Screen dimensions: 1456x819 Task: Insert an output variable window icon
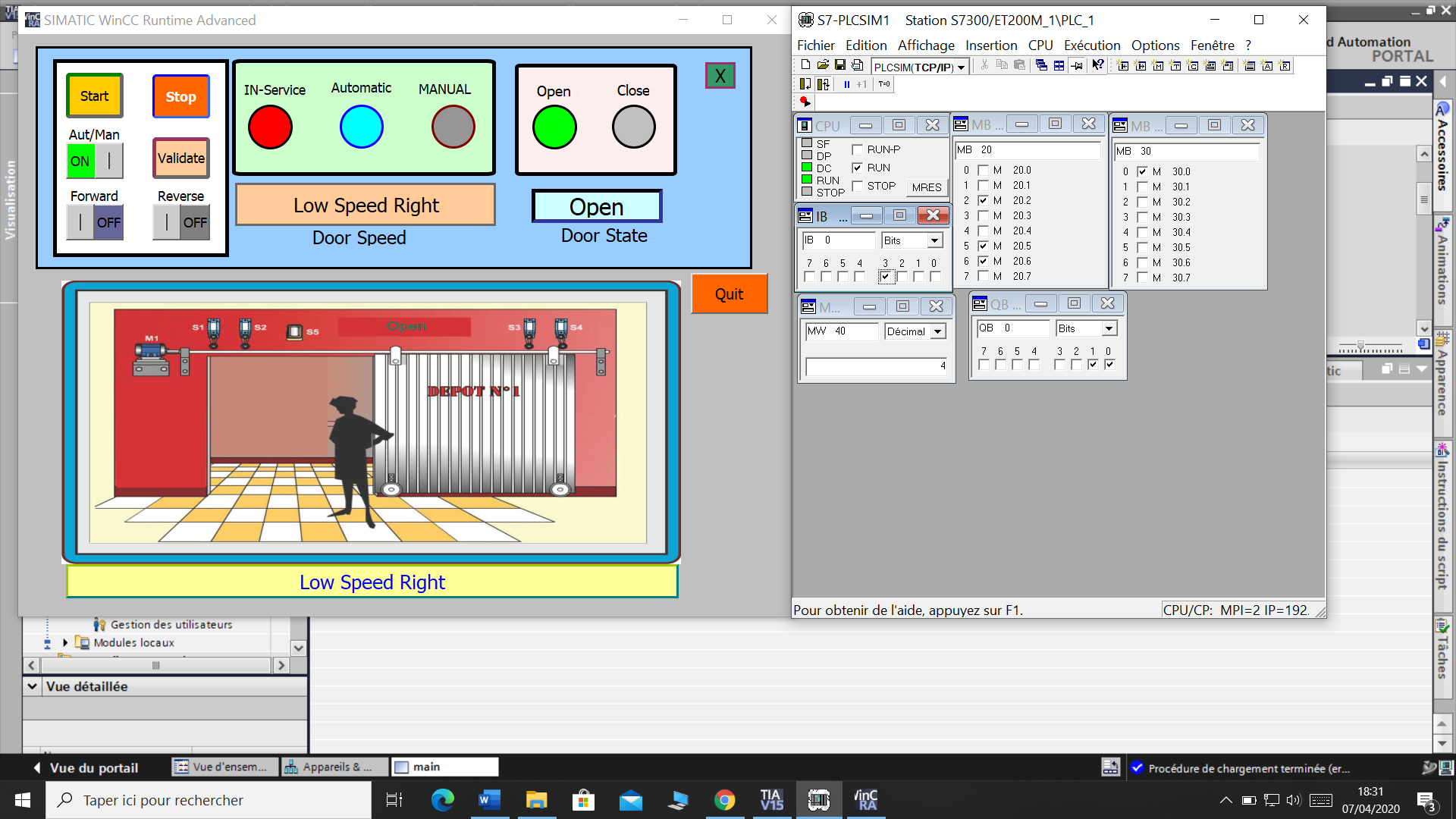[1141, 66]
